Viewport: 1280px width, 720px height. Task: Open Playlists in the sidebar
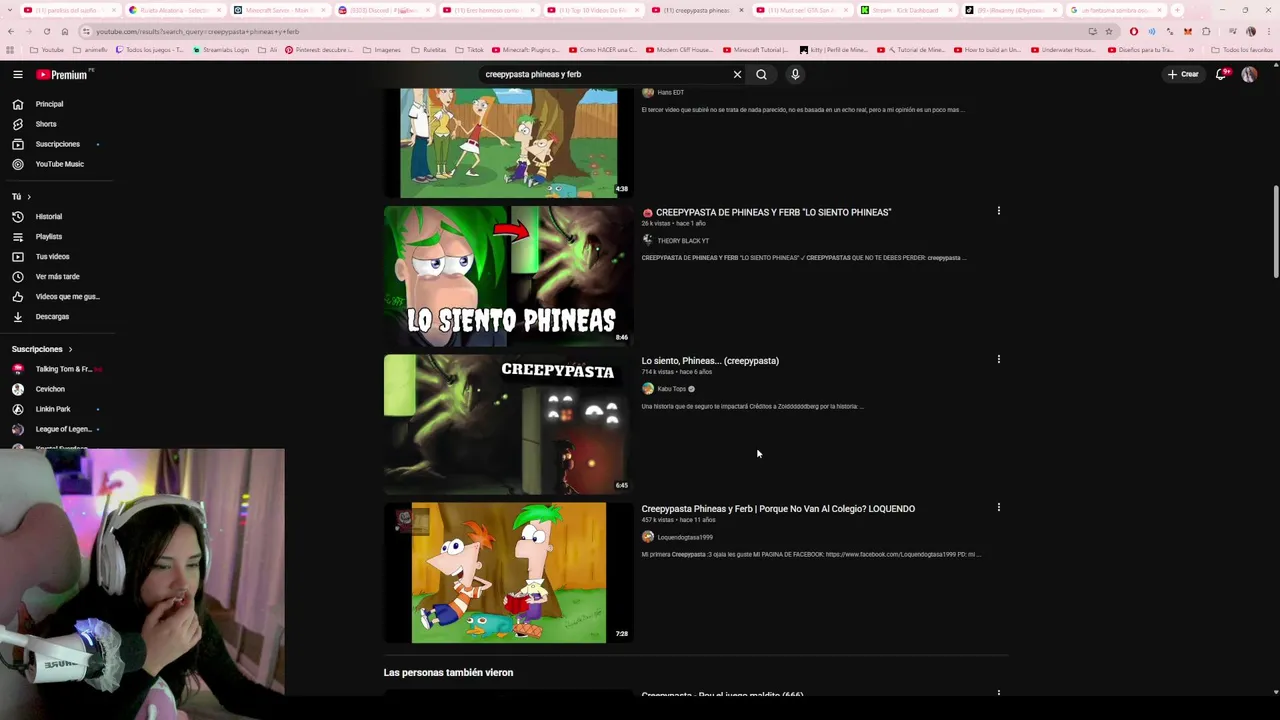coord(48,237)
